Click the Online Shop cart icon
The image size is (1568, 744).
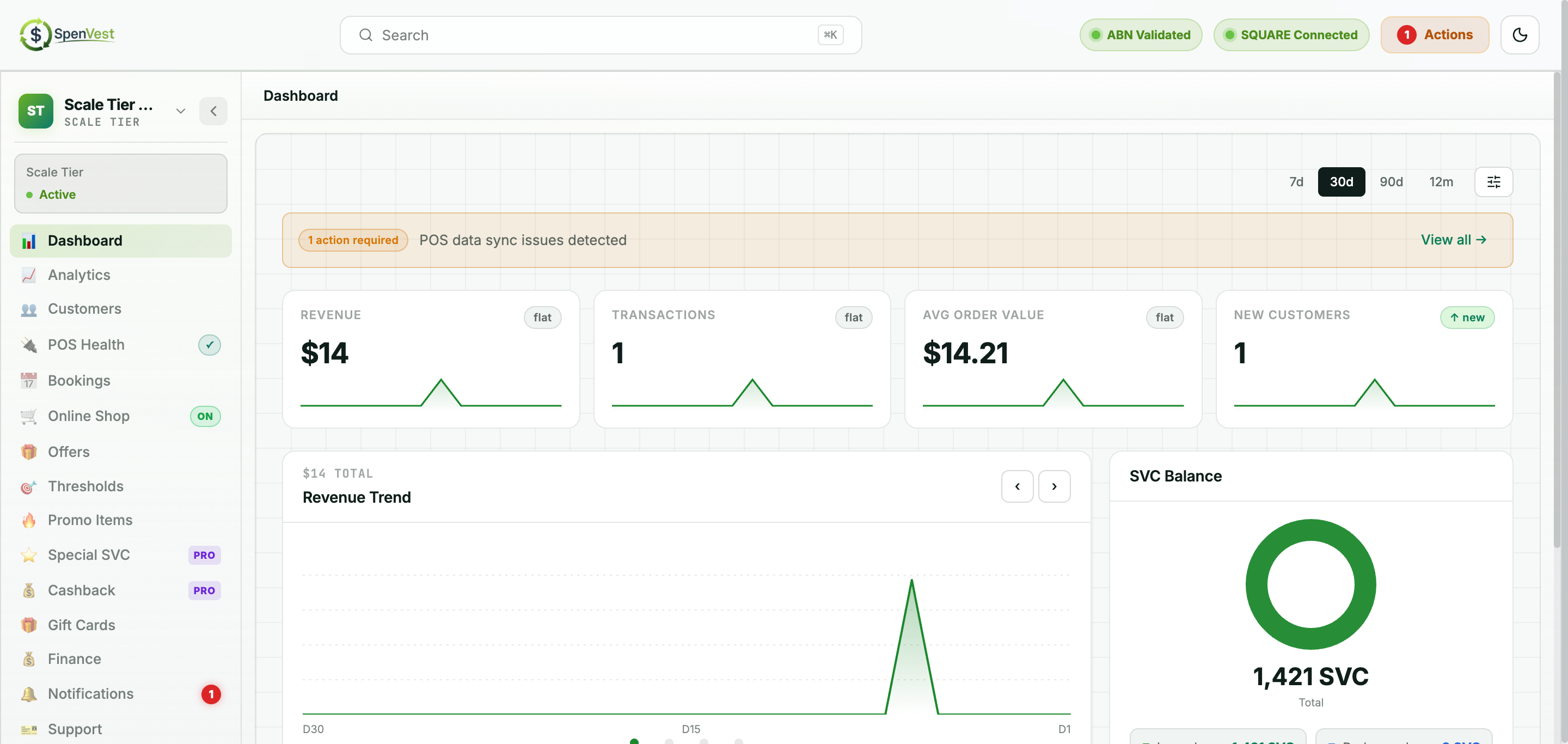point(29,417)
